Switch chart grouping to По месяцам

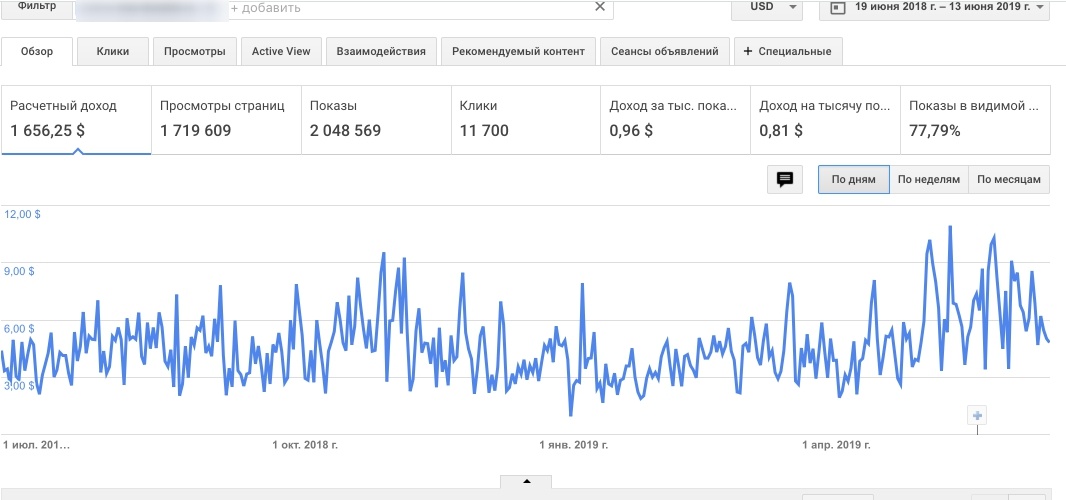(1009, 180)
